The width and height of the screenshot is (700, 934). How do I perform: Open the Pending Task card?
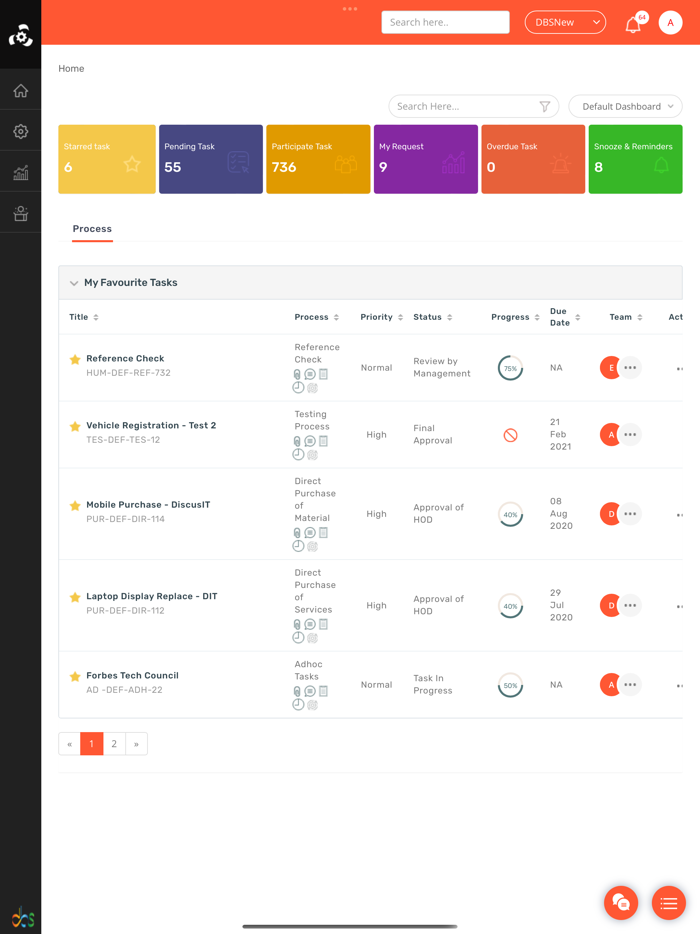211,159
